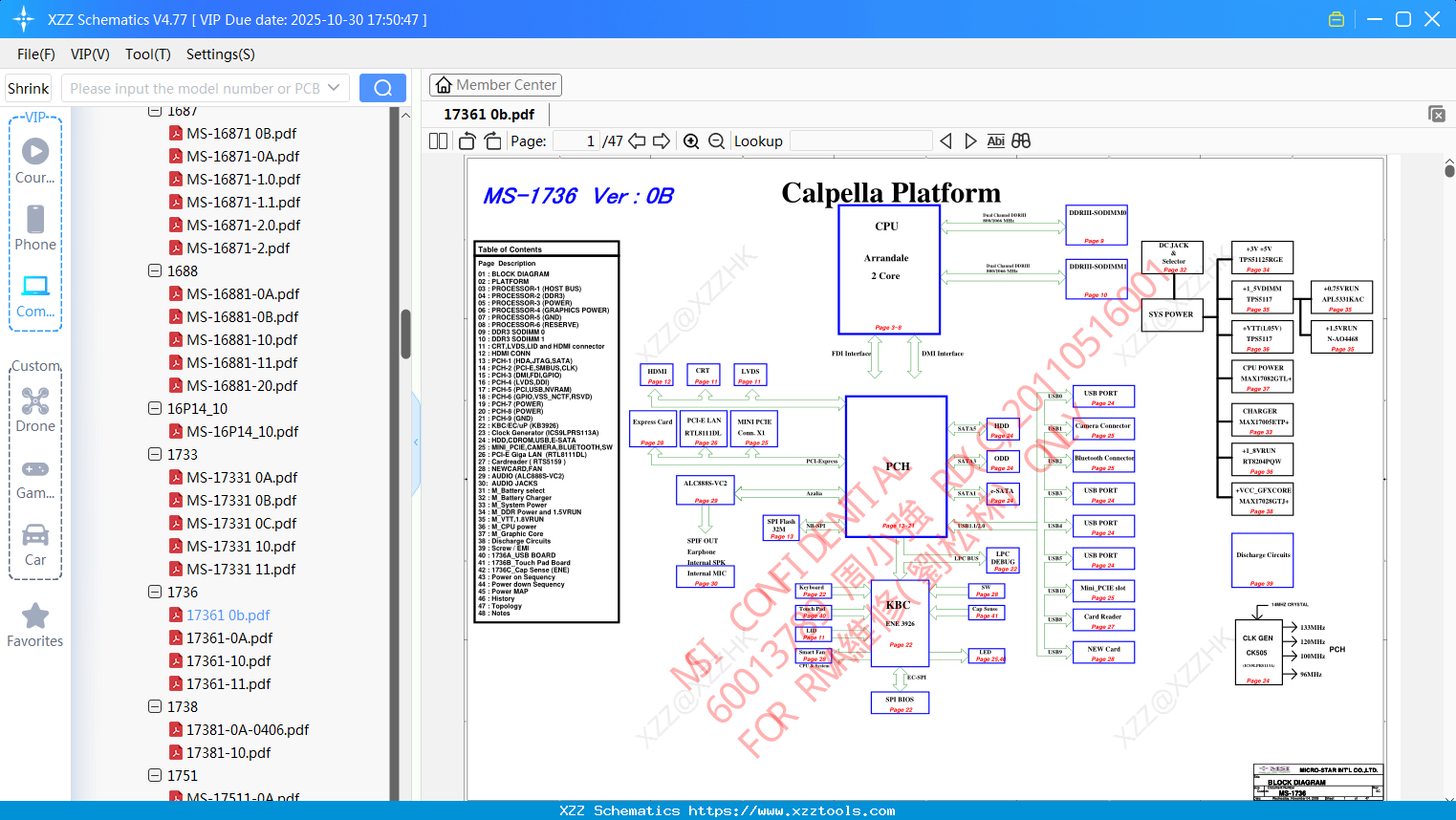Viewport: 1456px width, 820px height.
Task: Open the Phone category icon
Action: [x=35, y=227]
